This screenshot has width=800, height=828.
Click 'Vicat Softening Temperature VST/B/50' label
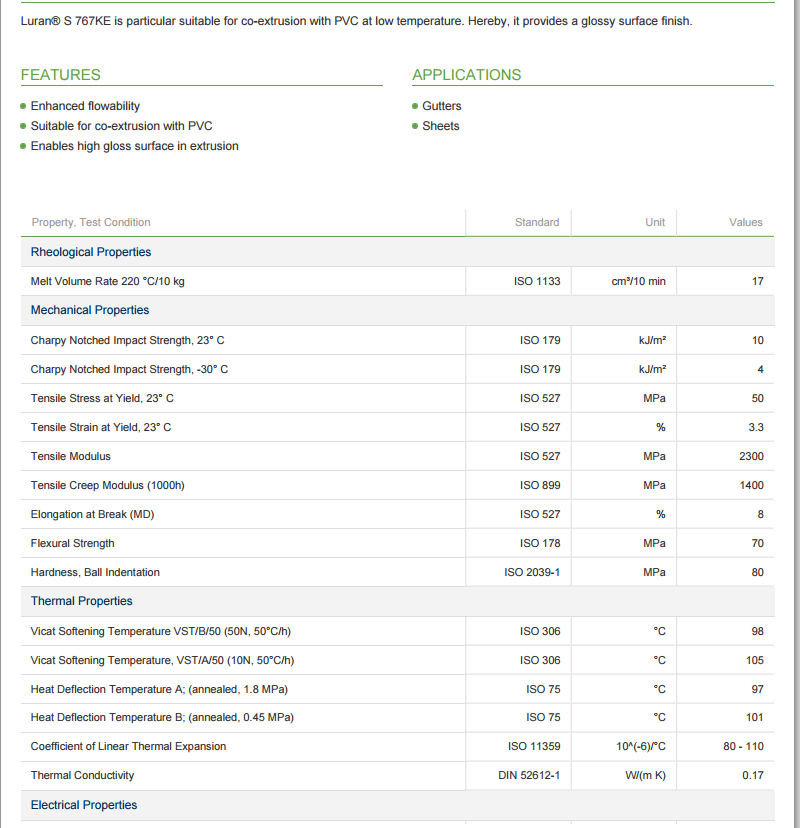(x=161, y=632)
